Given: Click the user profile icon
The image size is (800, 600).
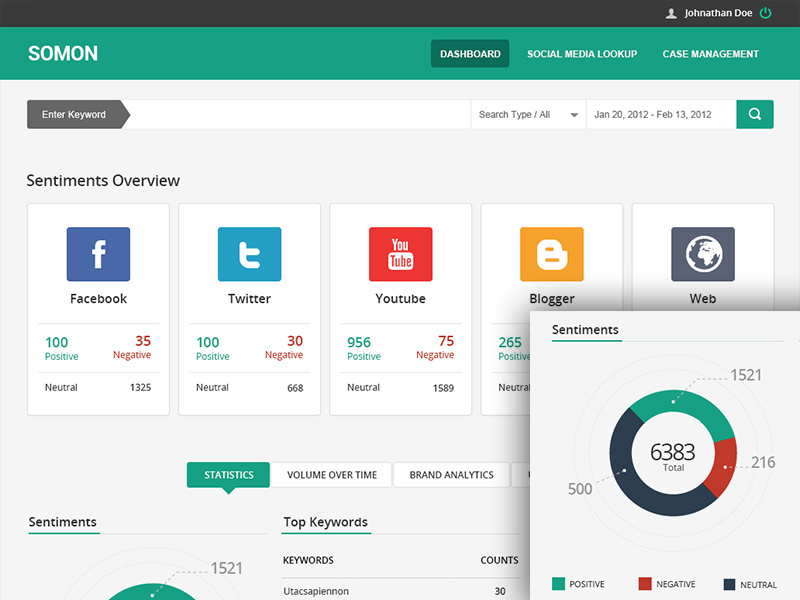Looking at the screenshot, I should point(671,13).
